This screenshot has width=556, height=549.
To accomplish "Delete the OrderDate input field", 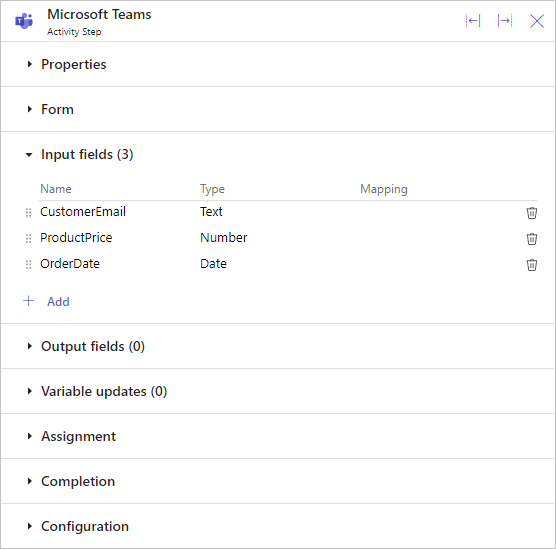I will click(x=532, y=265).
